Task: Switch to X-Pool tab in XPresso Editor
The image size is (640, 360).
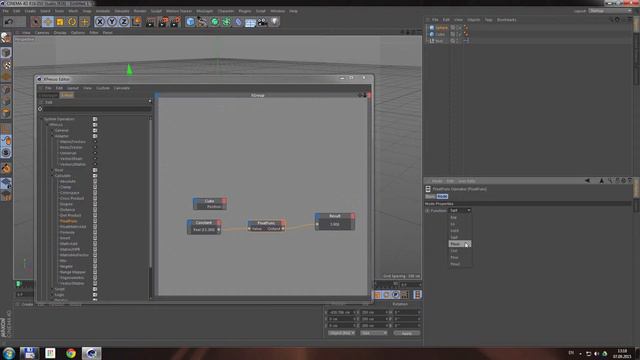Action: click(x=67, y=95)
